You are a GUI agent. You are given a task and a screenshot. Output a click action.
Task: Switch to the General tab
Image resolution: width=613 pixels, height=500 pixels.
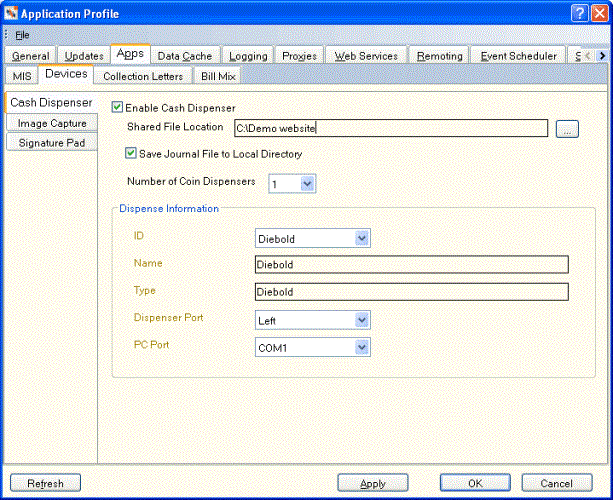30,56
